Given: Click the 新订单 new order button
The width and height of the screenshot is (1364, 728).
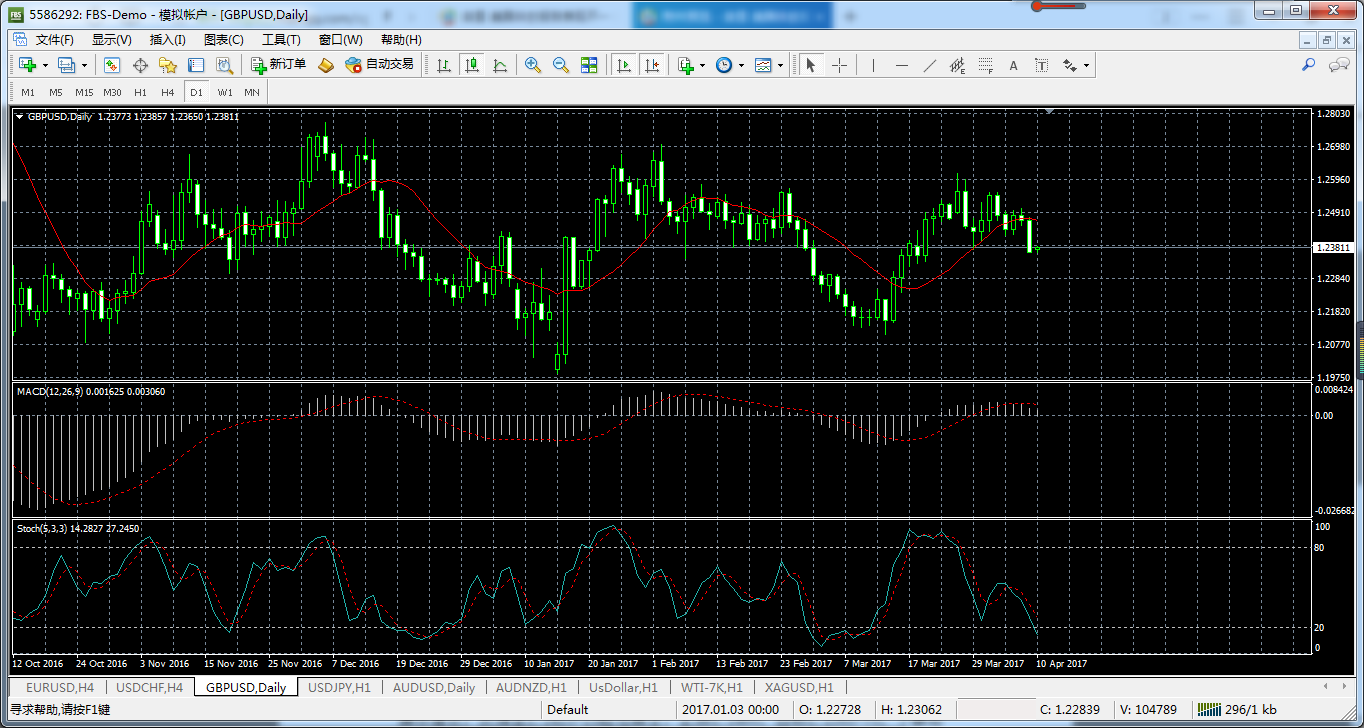Looking at the screenshot, I should 278,65.
